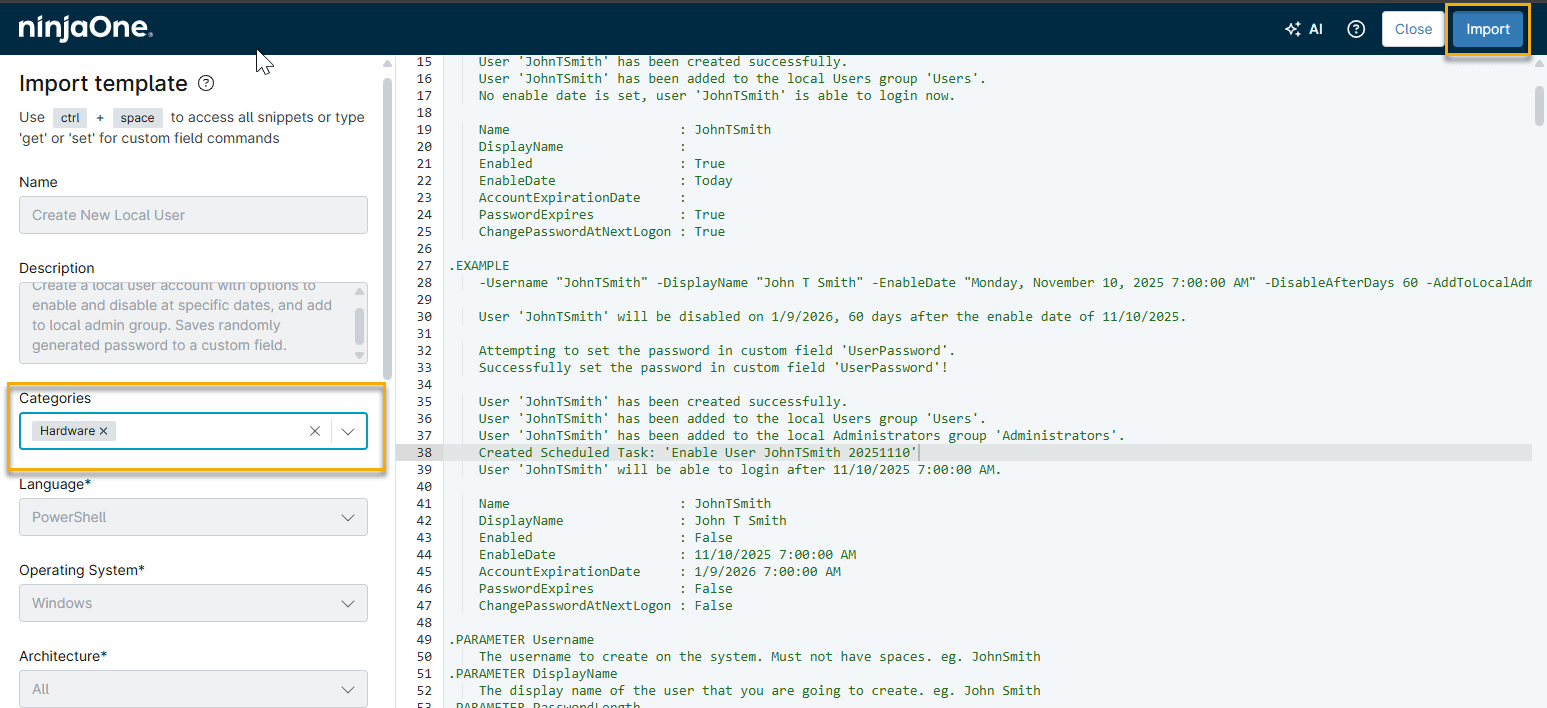Open the Language PowerShell dropdown
The width and height of the screenshot is (1547, 708).
[x=193, y=517]
